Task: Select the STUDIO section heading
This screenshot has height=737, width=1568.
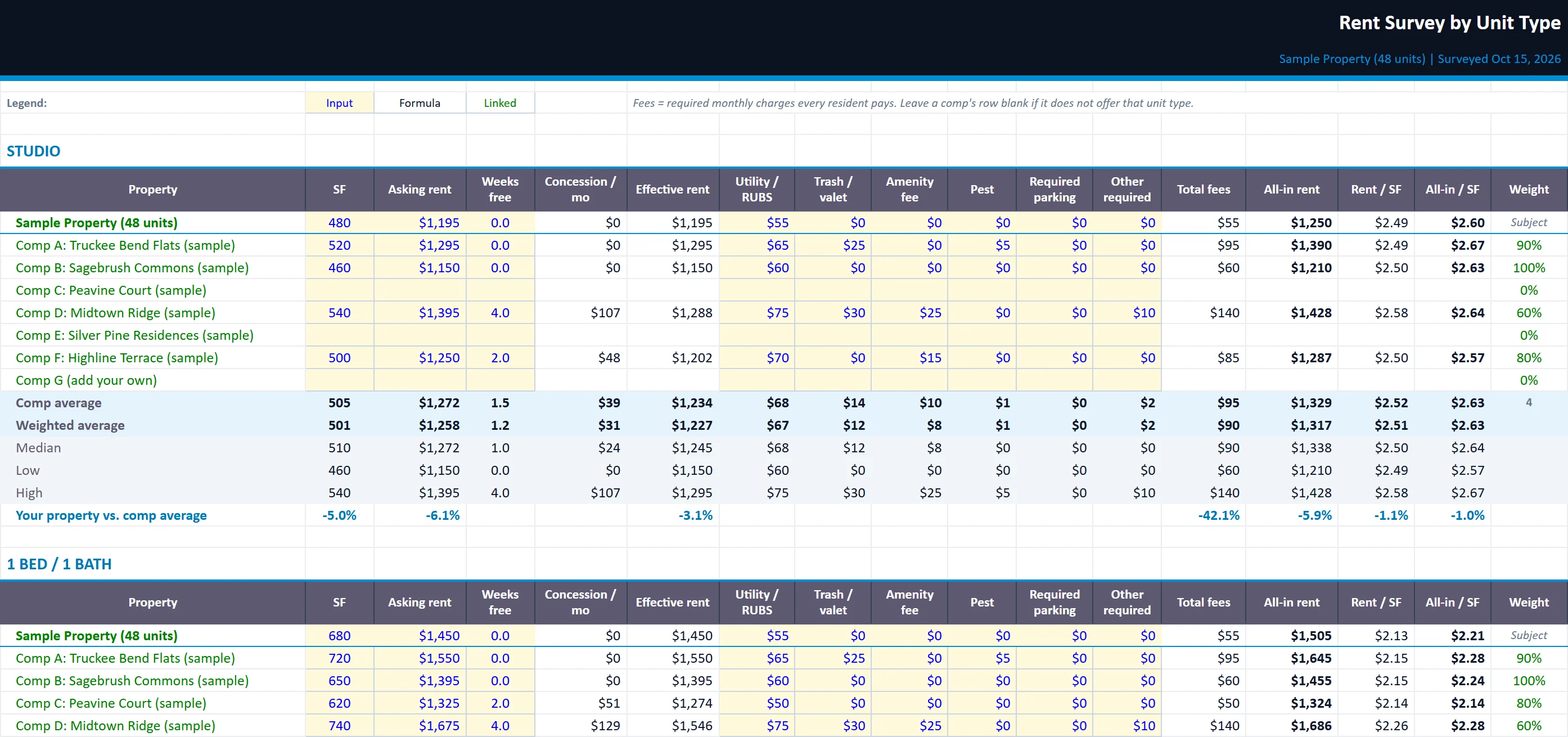Action: click(x=34, y=151)
